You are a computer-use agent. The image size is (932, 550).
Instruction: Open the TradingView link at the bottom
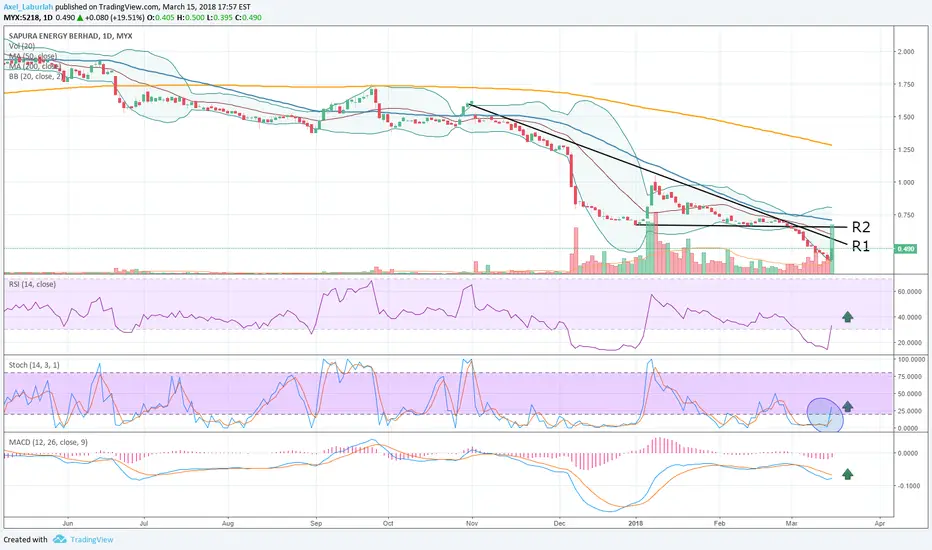[92, 540]
